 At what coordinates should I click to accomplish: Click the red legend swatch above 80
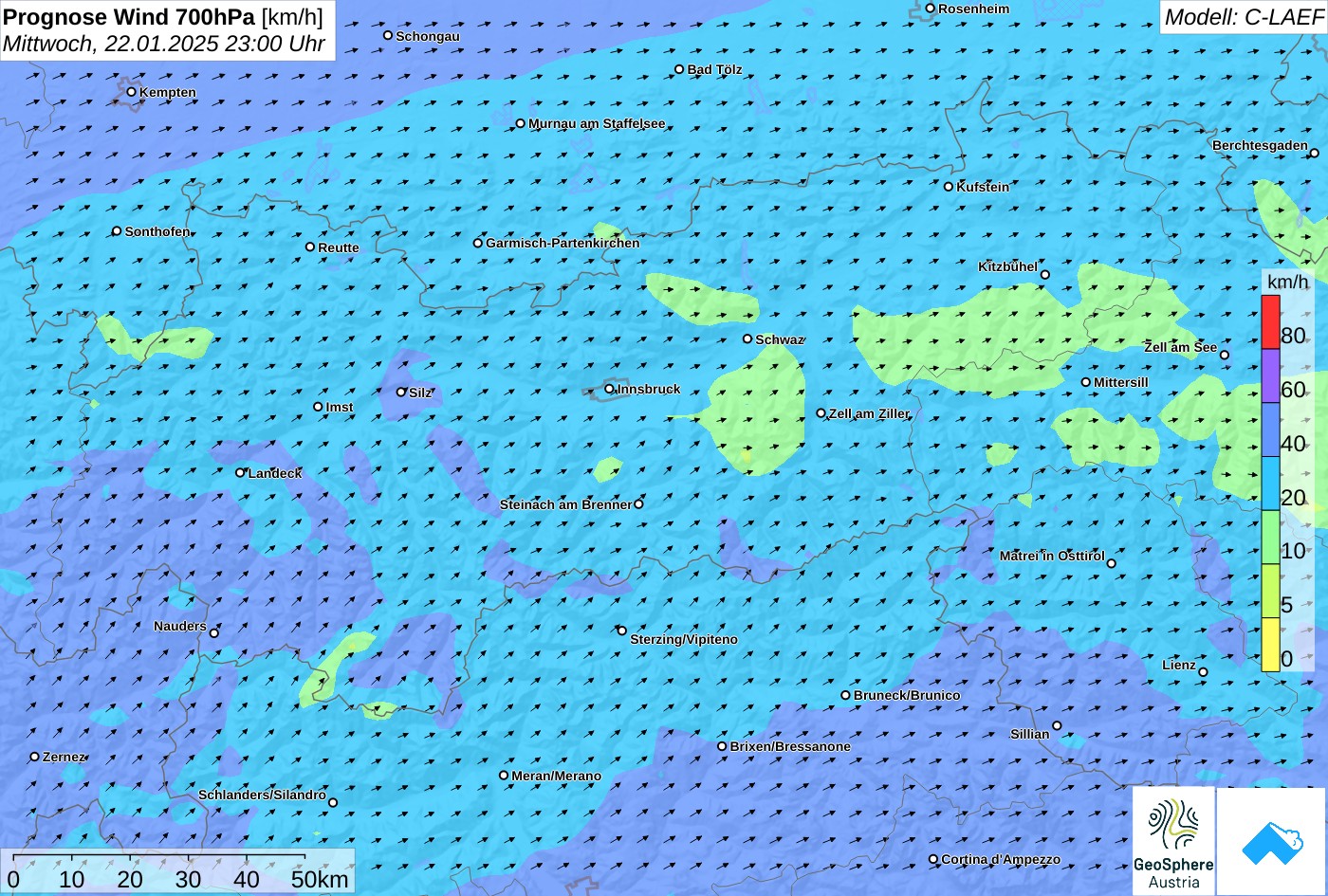1270,322
